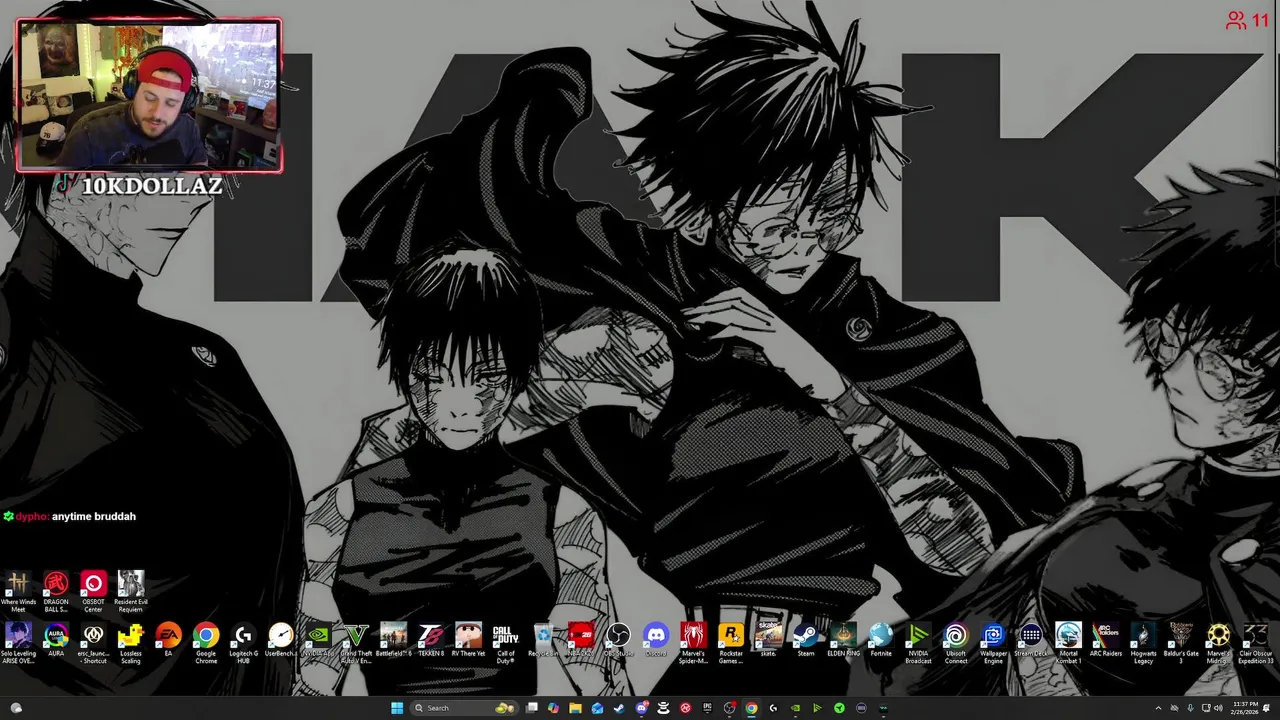
Task: Select Solo Leveling ARISE desktop icon
Action: coord(18,643)
